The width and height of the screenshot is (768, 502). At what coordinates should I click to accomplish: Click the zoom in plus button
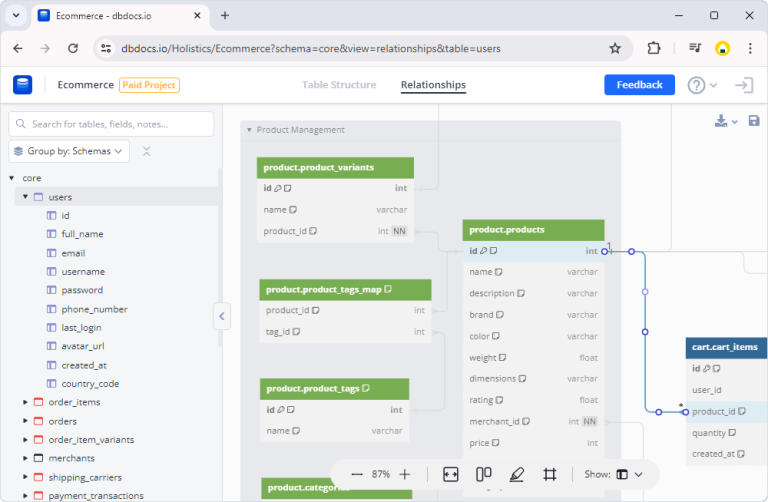[405, 474]
